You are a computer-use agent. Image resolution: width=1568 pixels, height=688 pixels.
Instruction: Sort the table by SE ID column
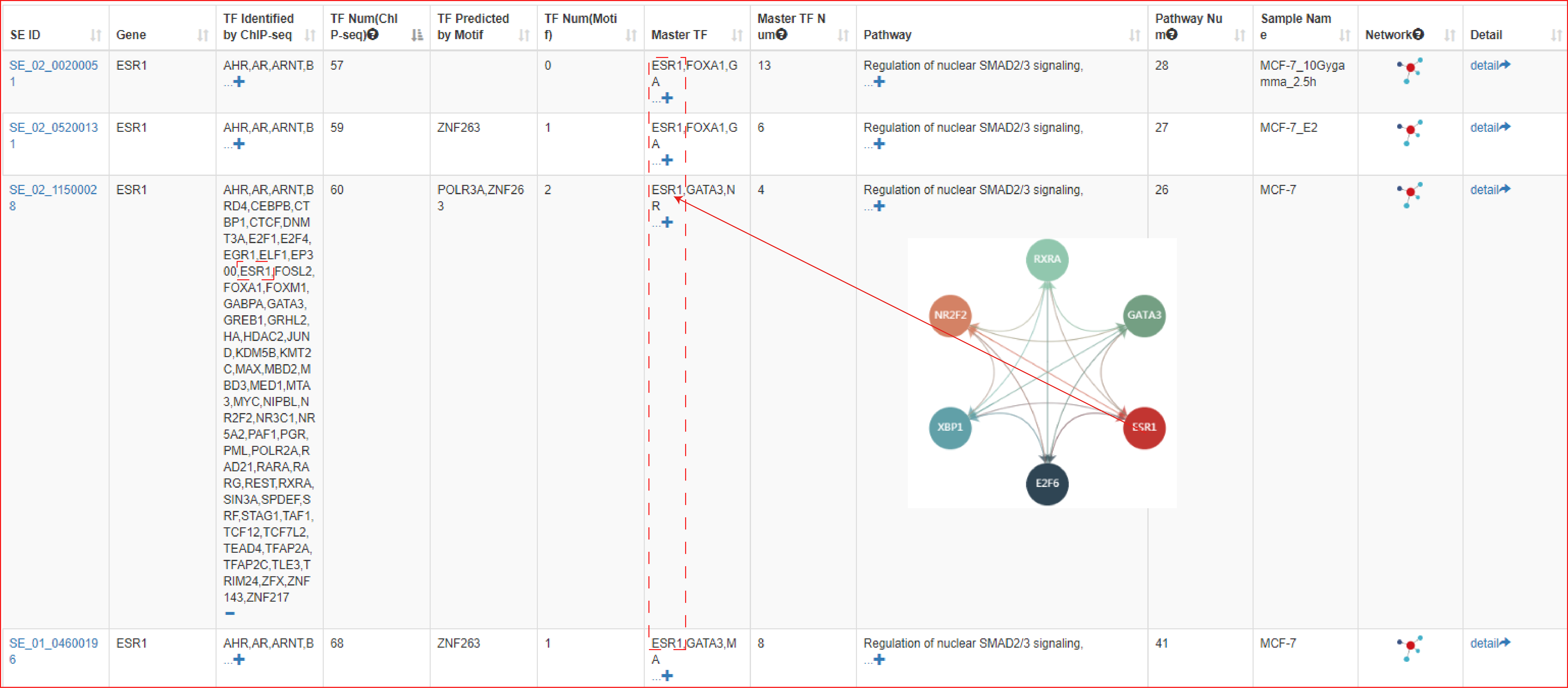coord(96,35)
